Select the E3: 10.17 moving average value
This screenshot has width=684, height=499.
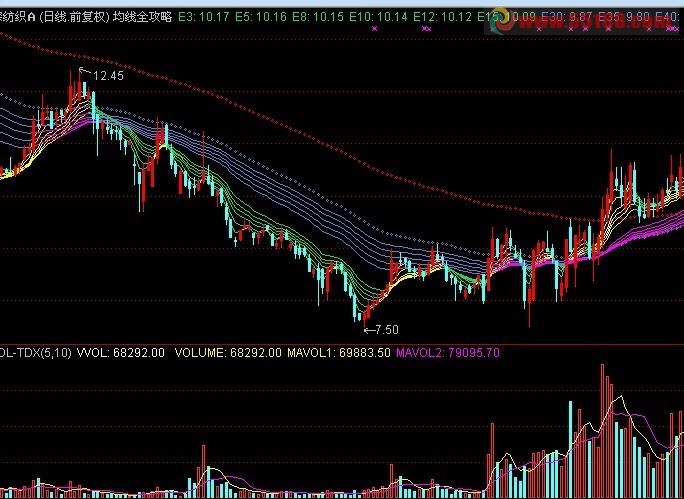(x=202, y=17)
